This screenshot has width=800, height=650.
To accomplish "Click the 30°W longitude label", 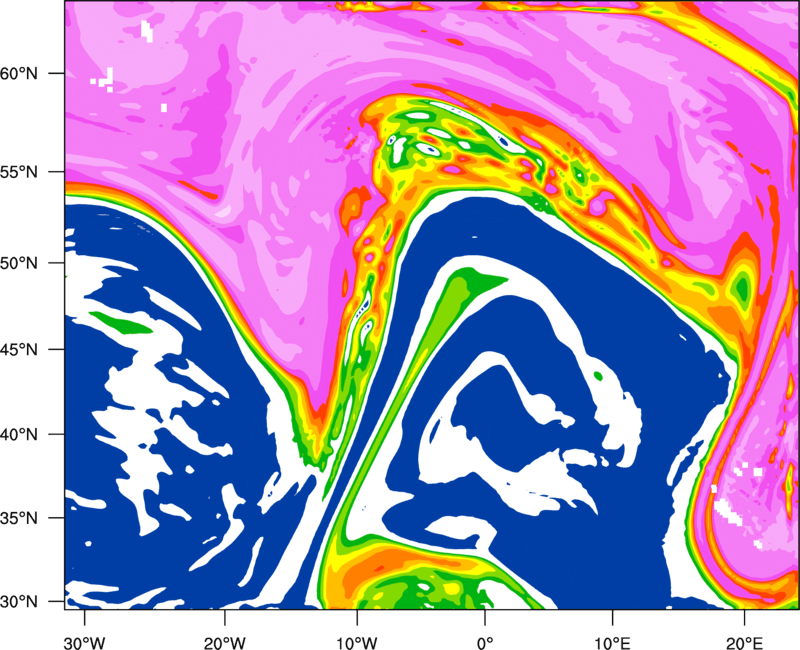I will click(x=85, y=642).
